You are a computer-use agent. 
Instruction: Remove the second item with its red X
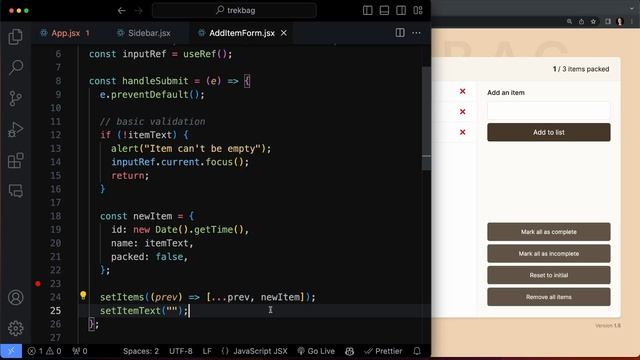click(462, 111)
